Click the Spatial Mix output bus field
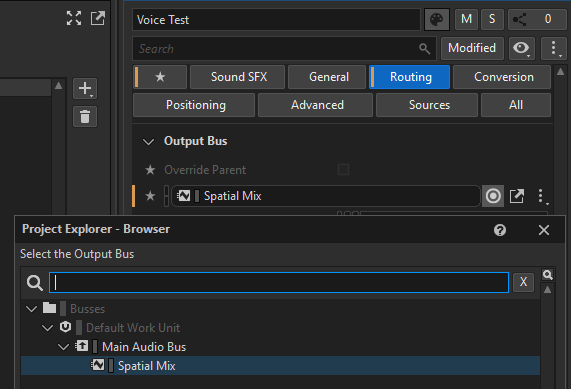Screen dimensions: 571x389 [326, 196]
